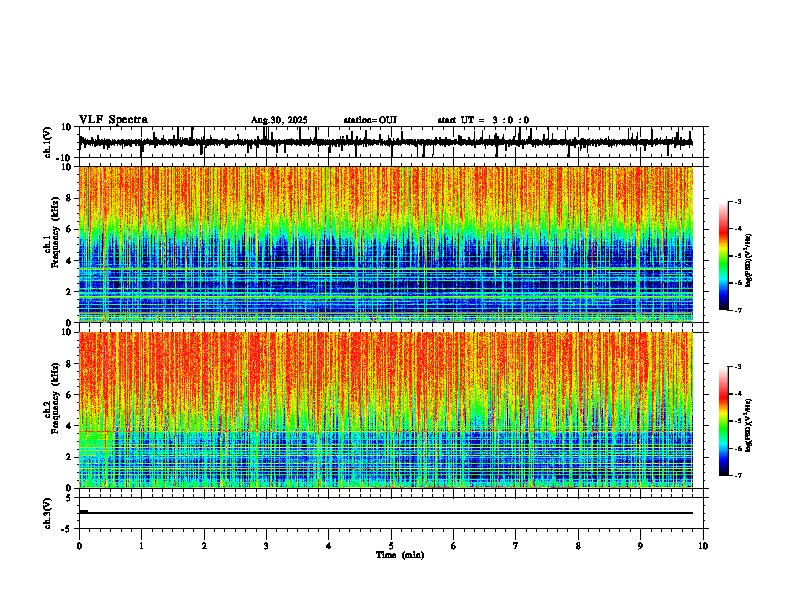Click the "8" tick on Time axis
The image size is (792, 612).
coord(578,546)
